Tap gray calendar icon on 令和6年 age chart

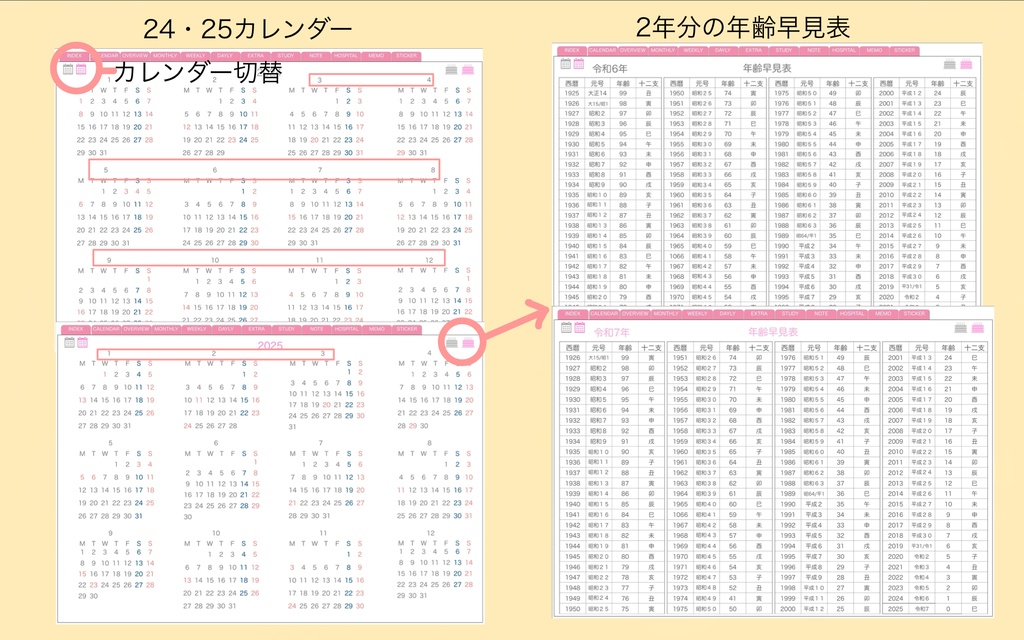click(566, 63)
